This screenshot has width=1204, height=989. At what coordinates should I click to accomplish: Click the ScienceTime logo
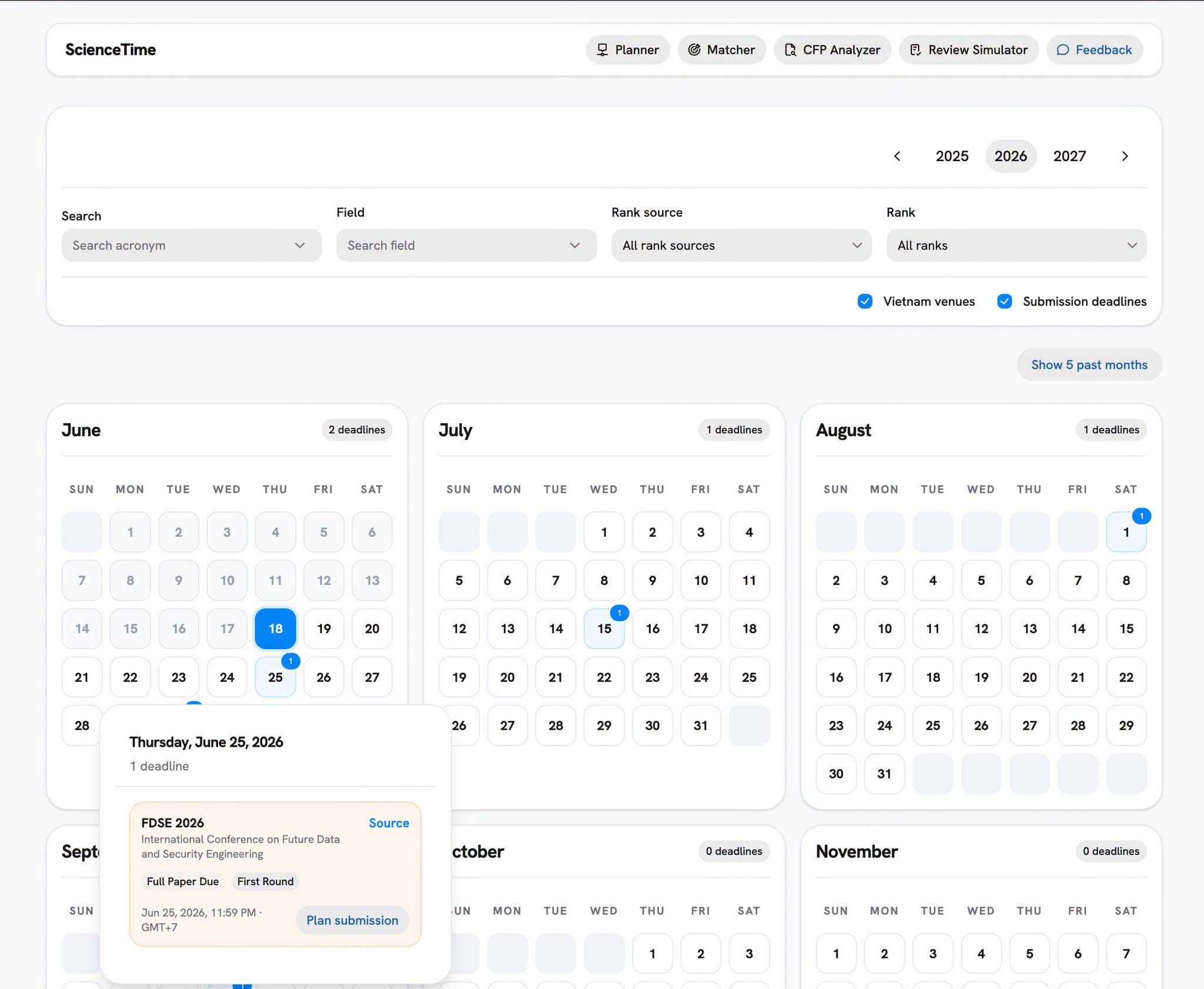tap(111, 50)
